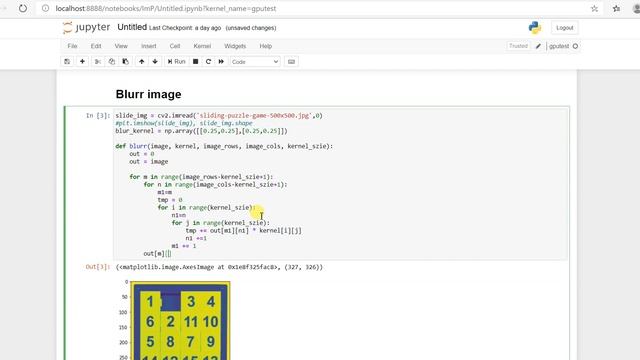
Task: Click the slide_img cv2.imread code line
Action: click(x=219, y=116)
